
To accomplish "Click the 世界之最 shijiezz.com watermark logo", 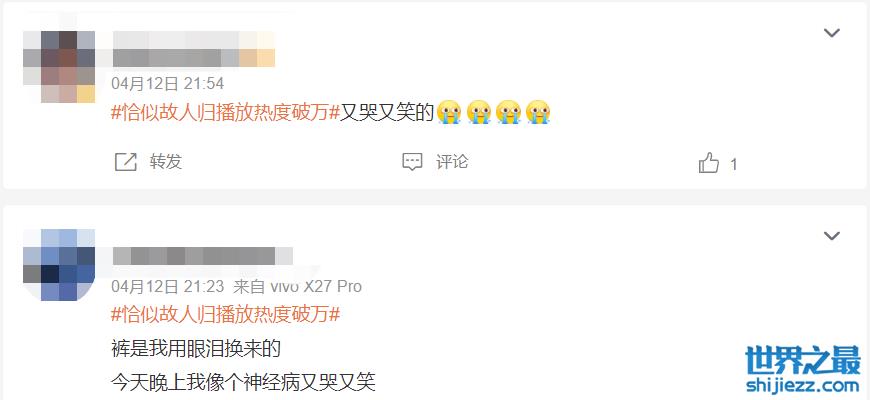I will [803, 369].
